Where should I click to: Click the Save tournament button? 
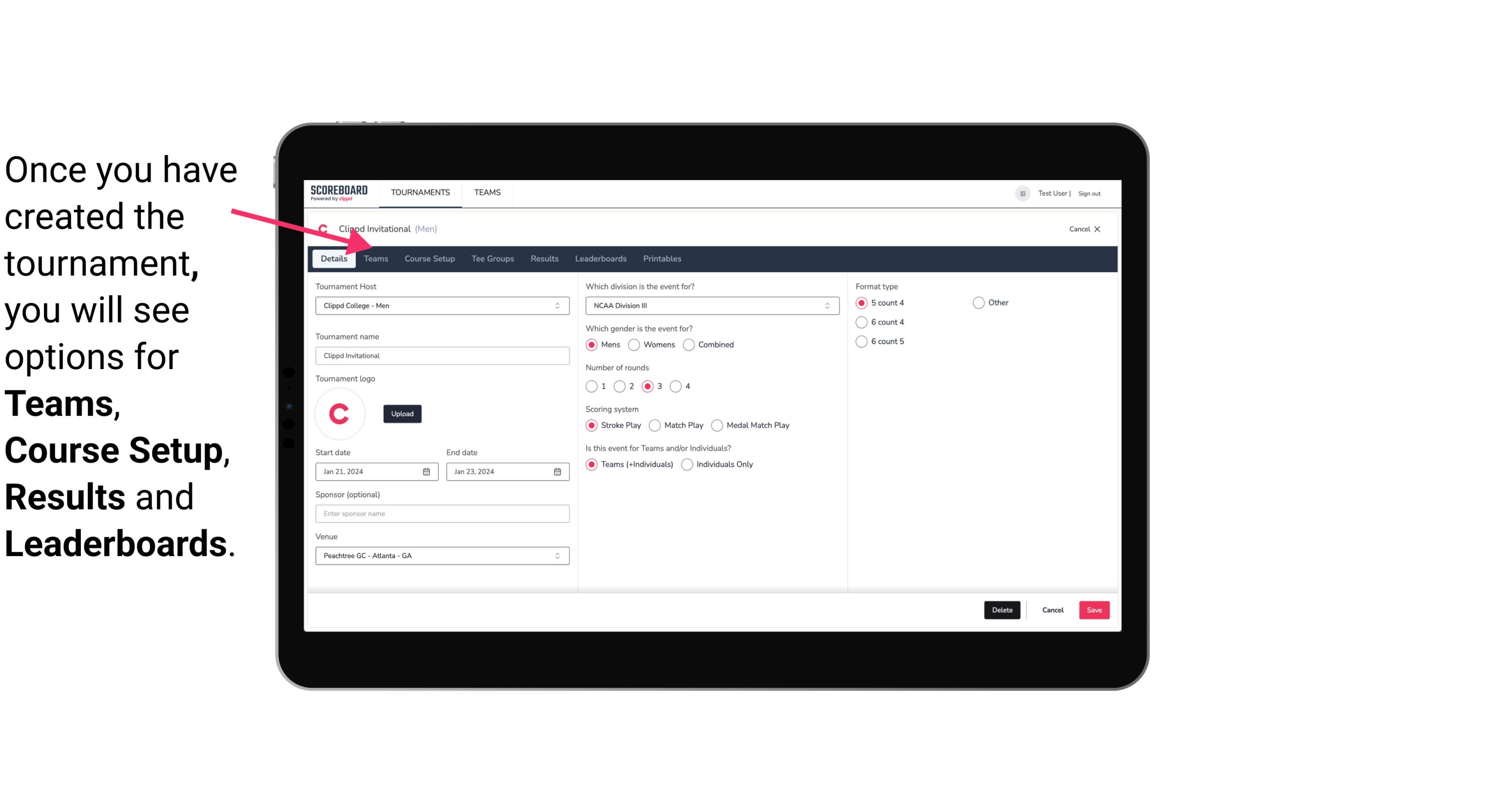(x=1094, y=610)
